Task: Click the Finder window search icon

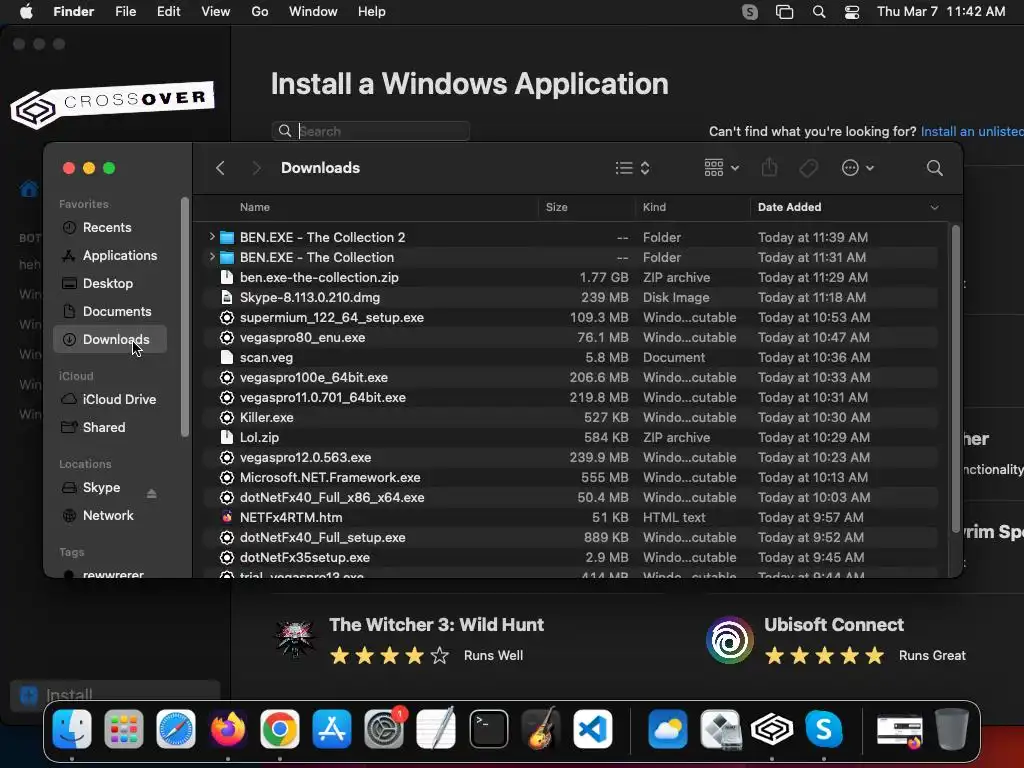Action: pyautogui.click(x=935, y=168)
